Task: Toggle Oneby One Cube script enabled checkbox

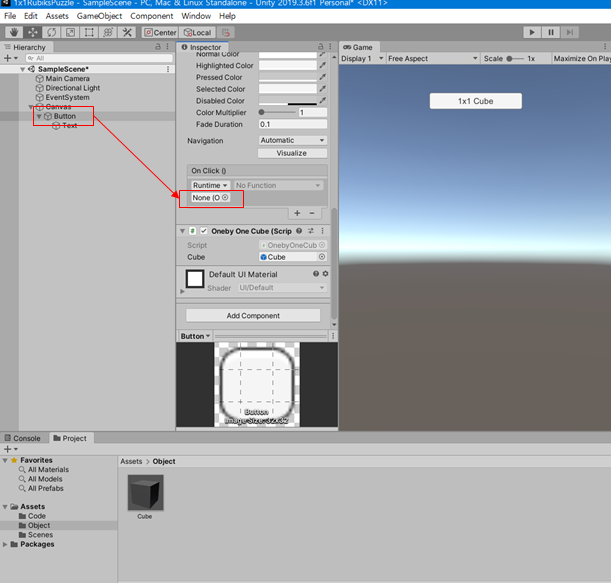Action: coord(204,231)
